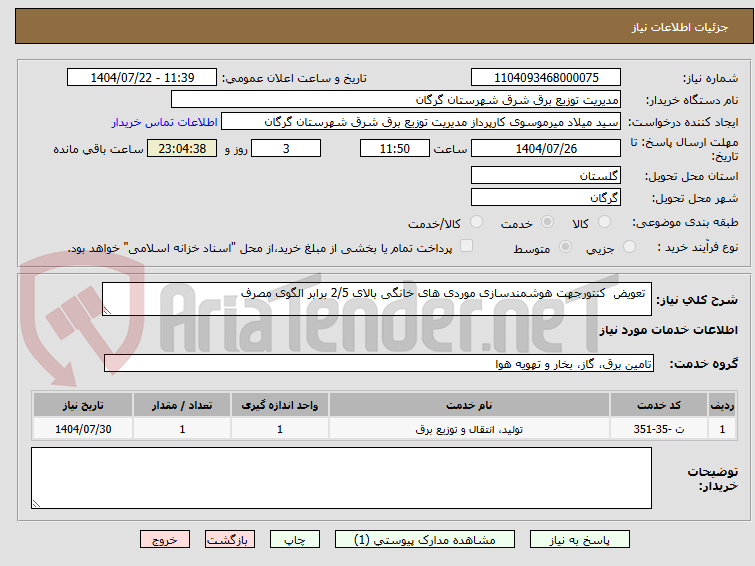Toggle the Islamic treasury payment checkbox
This screenshot has width=755, height=566.
tap(466, 247)
